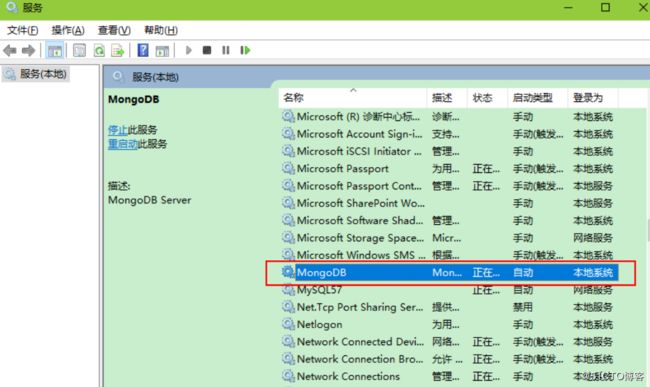Restart service toolbar button
The image size is (650, 387).
tap(245, 50)
